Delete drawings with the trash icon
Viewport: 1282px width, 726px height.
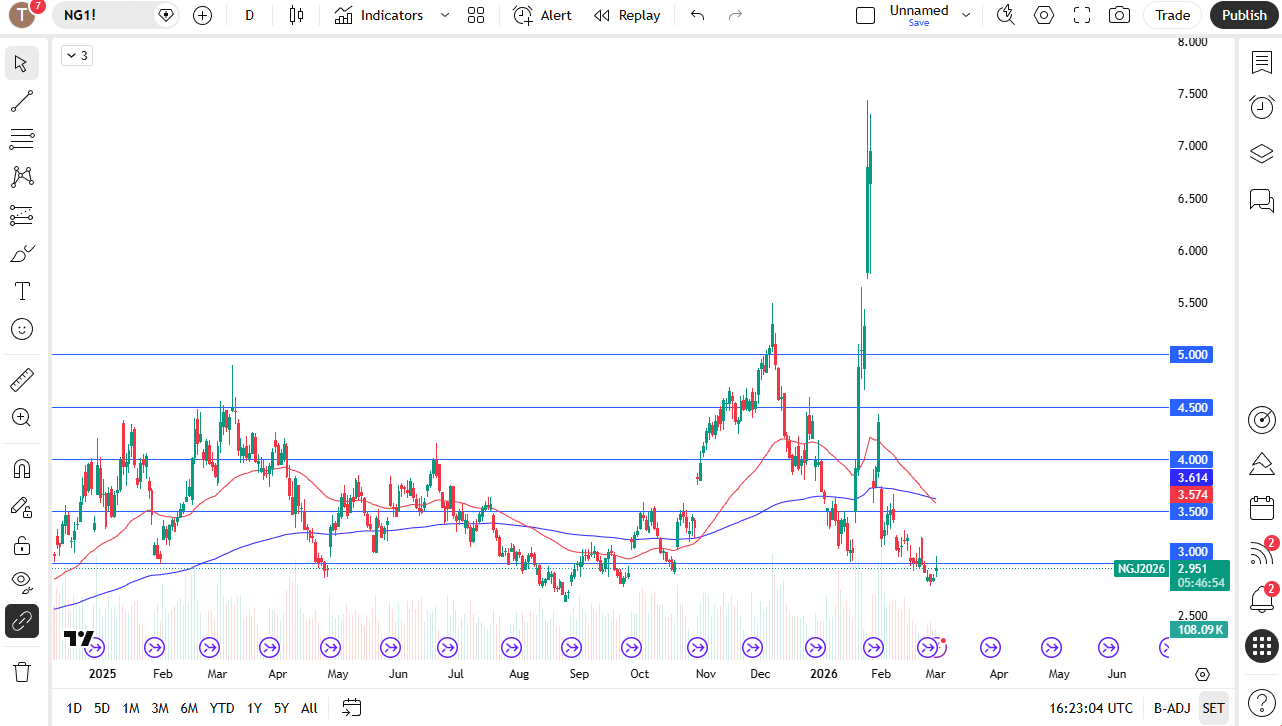(22, 671)
